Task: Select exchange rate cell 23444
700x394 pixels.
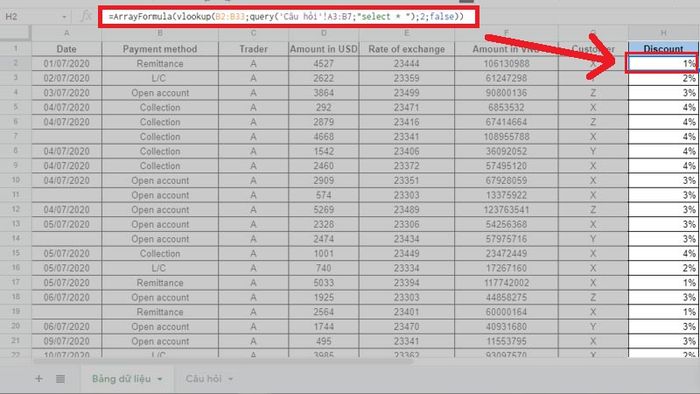Action: (406, 64)
